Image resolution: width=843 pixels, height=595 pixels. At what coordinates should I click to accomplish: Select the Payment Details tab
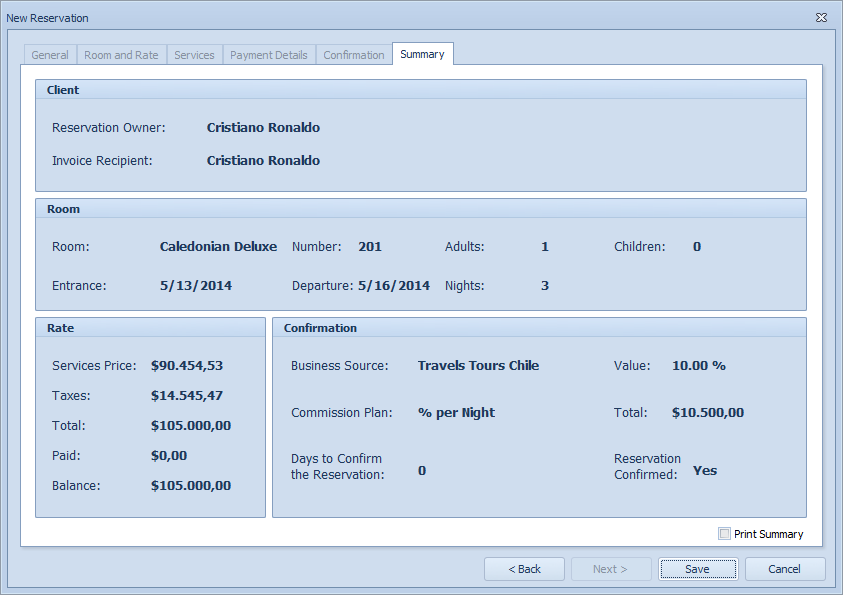(269, 55)
